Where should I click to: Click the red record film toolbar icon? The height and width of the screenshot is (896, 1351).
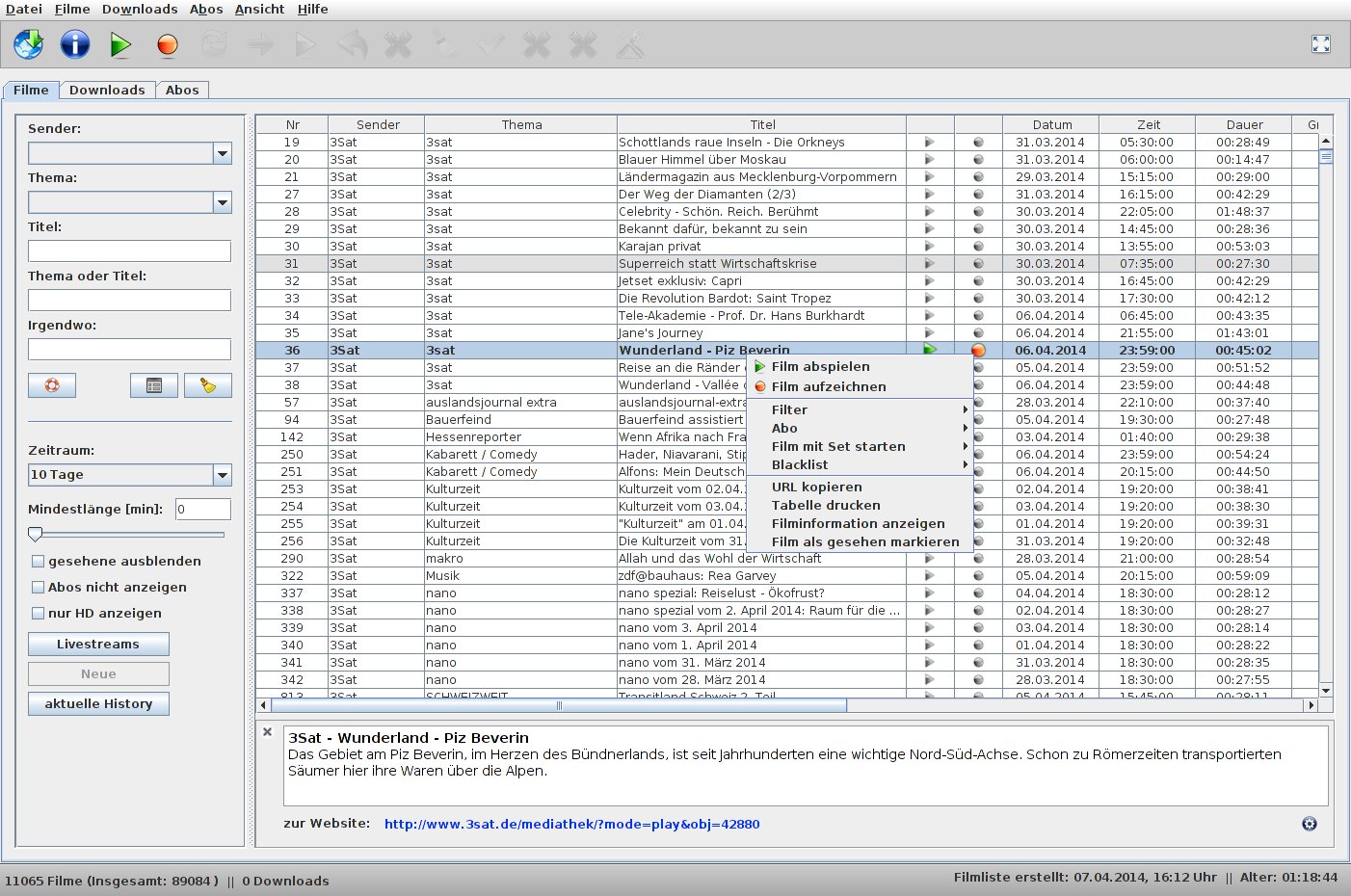[x=168, y=44]
